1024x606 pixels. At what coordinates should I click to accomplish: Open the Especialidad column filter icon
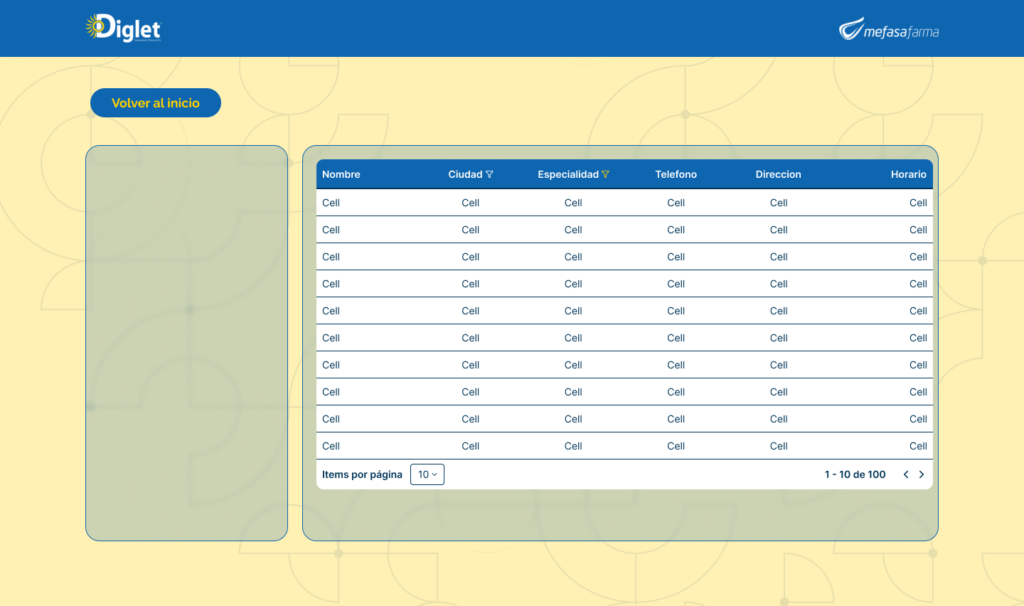pyautogui.click(x=605, y=175)
